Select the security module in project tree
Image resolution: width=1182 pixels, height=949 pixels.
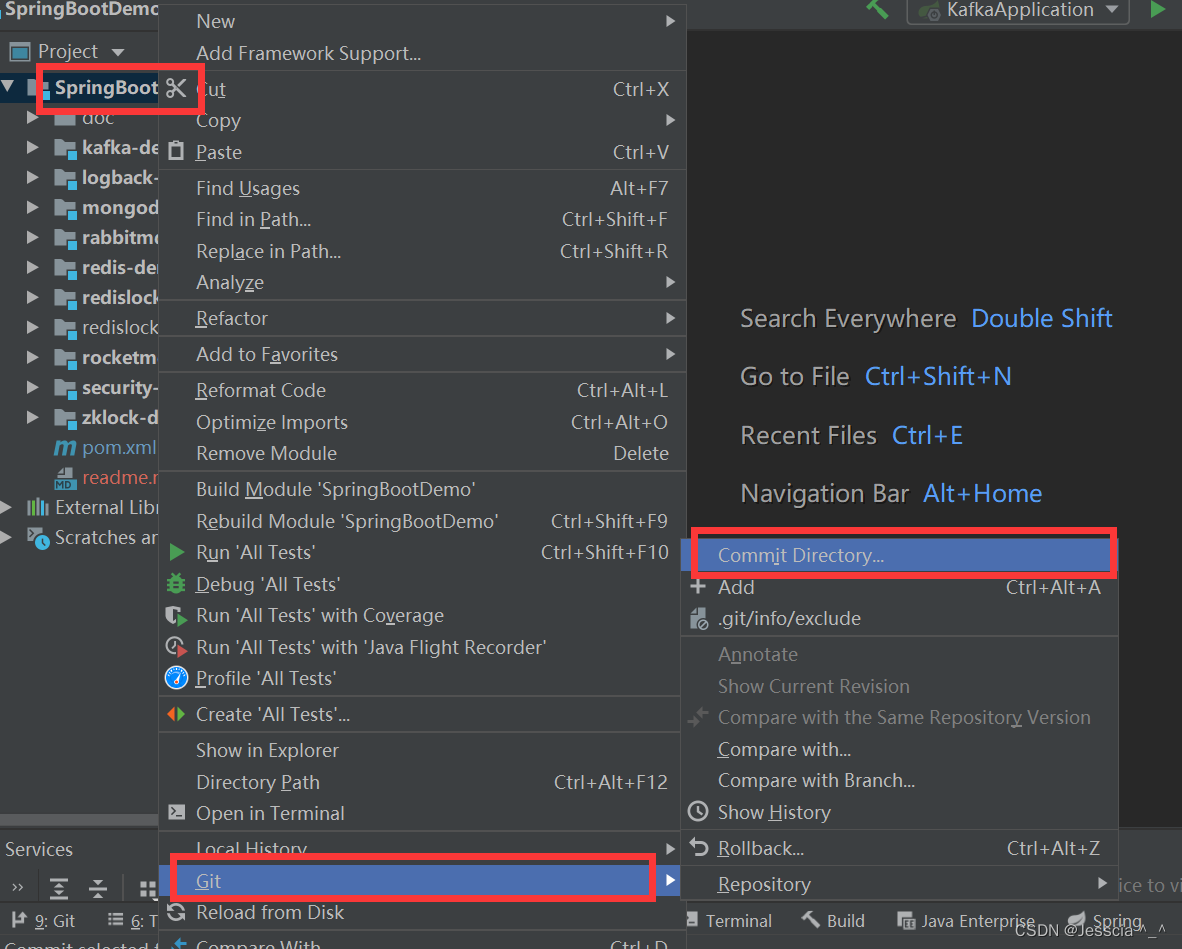point(106,387)
